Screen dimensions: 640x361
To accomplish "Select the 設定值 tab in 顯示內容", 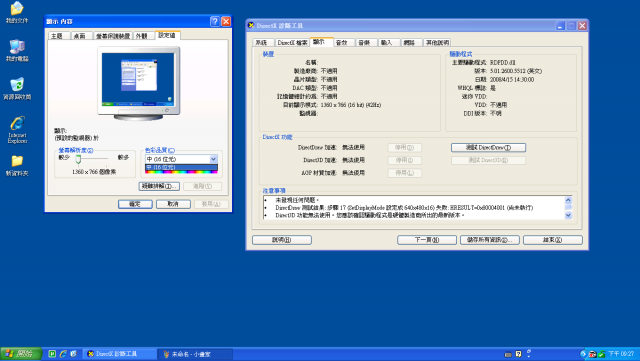I will [x=168, y=35].
